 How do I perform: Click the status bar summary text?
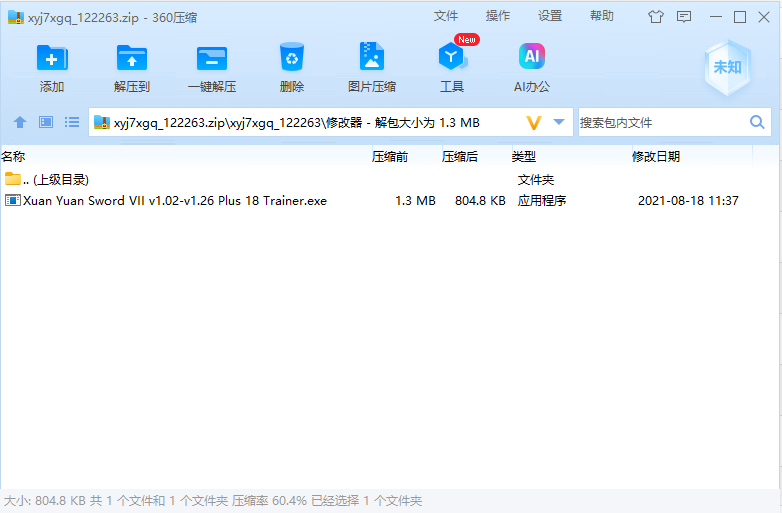click(x=213, y=501)
